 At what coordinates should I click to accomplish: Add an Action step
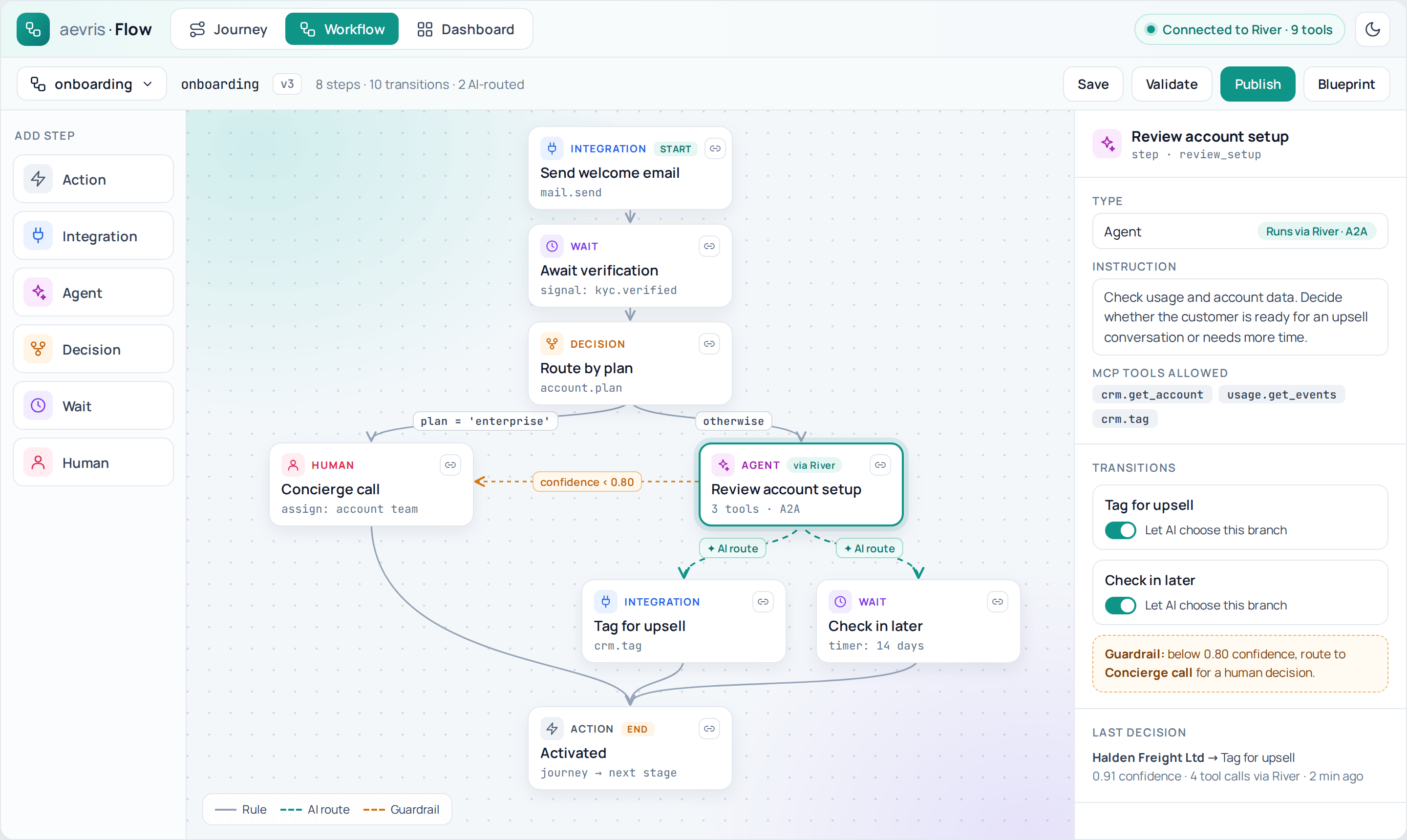93,179
